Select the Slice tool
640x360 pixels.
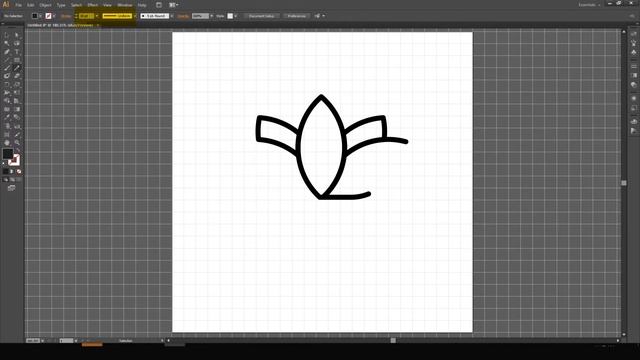click(17, 134)
